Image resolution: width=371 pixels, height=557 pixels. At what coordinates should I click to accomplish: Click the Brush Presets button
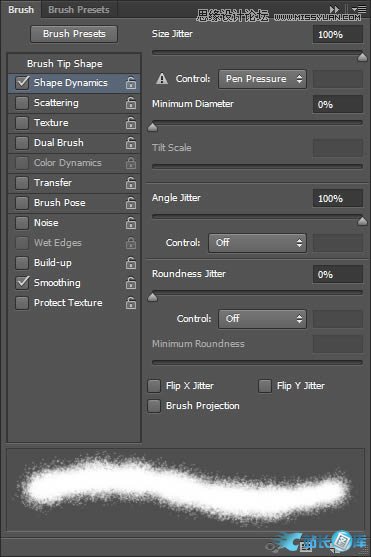click(74, 34)
